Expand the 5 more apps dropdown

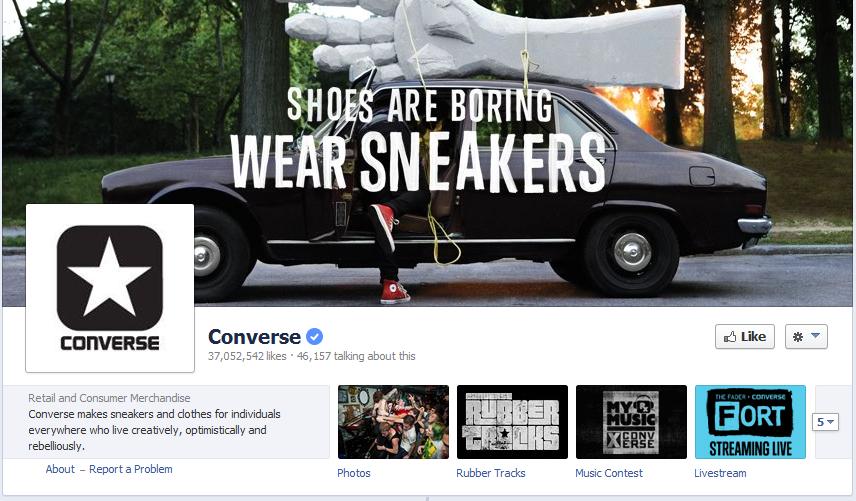tap(825, 422)
